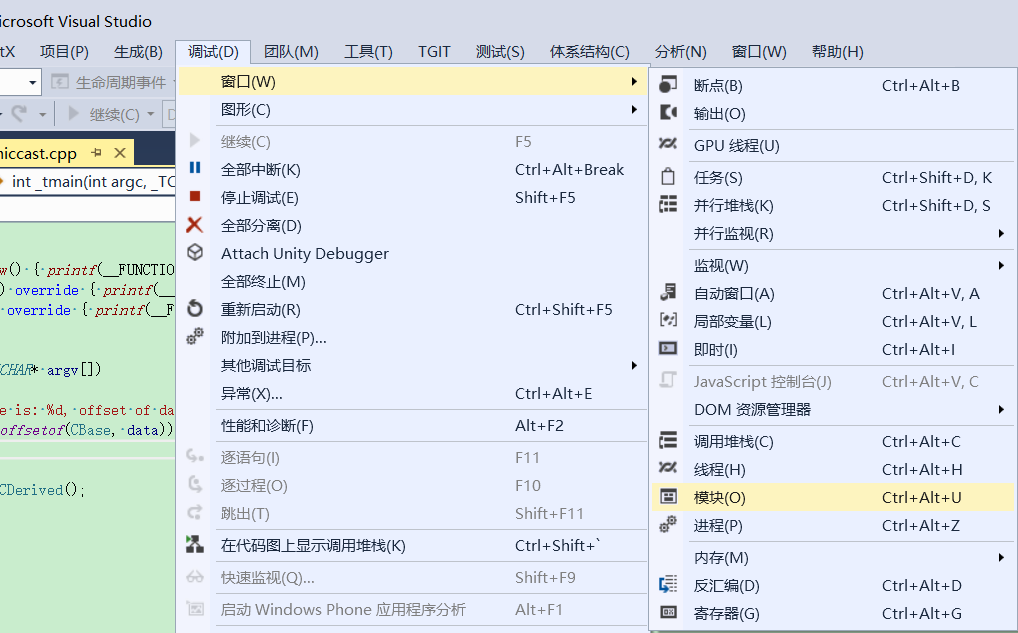Select 模块(O) in the Windows submenu
Screen dimensions: 1018x633
(x=833, y=497)
